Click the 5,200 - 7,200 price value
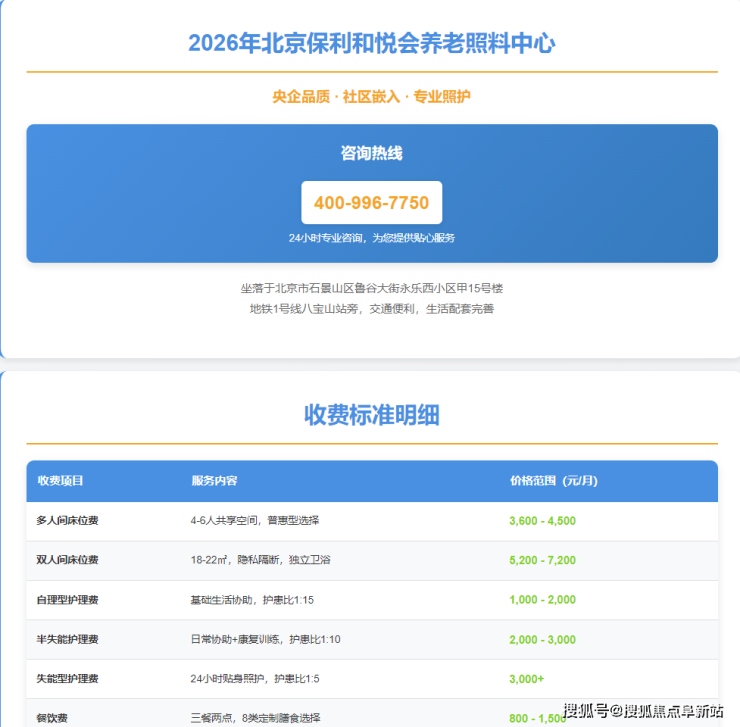Viewport: 740px width, 727px height. pos(542,560)
